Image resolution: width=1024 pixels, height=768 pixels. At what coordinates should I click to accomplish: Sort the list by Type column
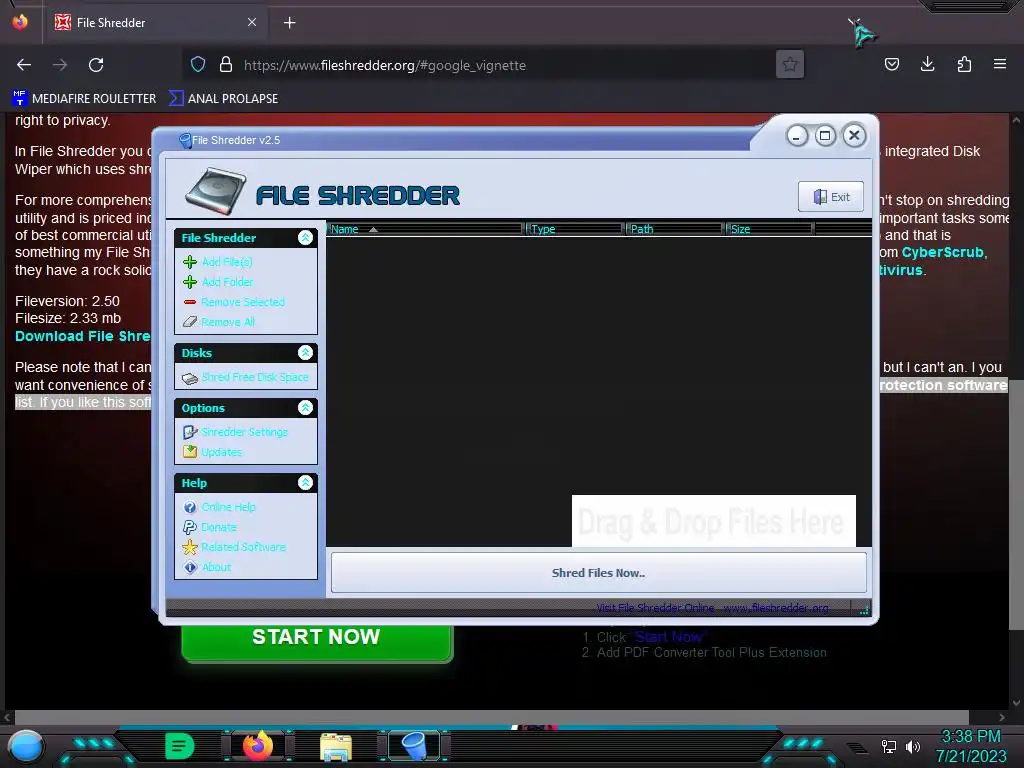pos(575,229)
